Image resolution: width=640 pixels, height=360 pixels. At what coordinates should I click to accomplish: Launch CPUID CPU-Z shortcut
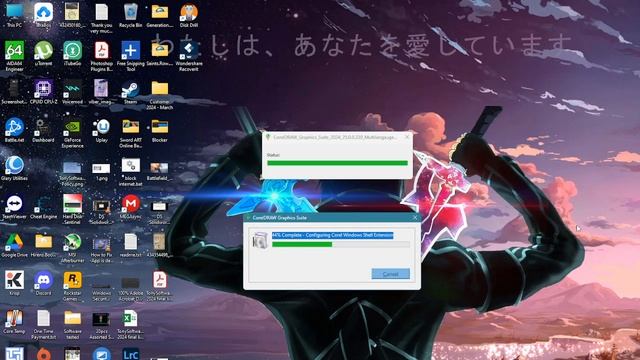43,92
